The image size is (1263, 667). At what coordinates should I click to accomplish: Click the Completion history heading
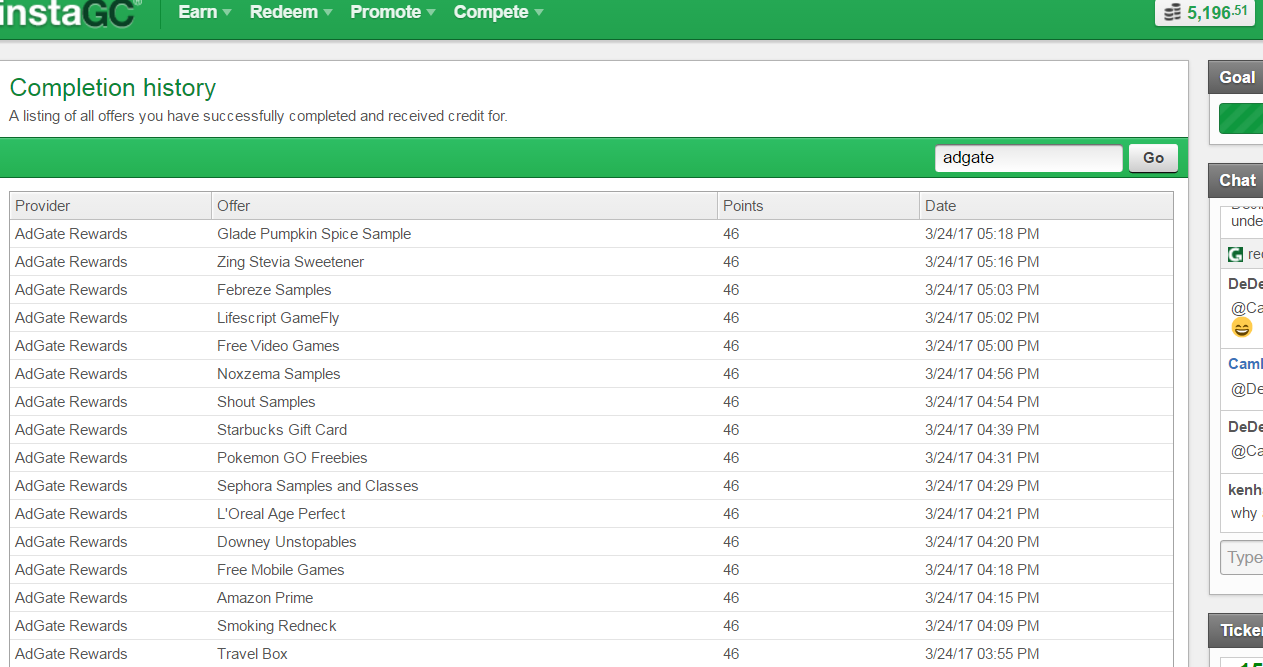click(112, 88)
